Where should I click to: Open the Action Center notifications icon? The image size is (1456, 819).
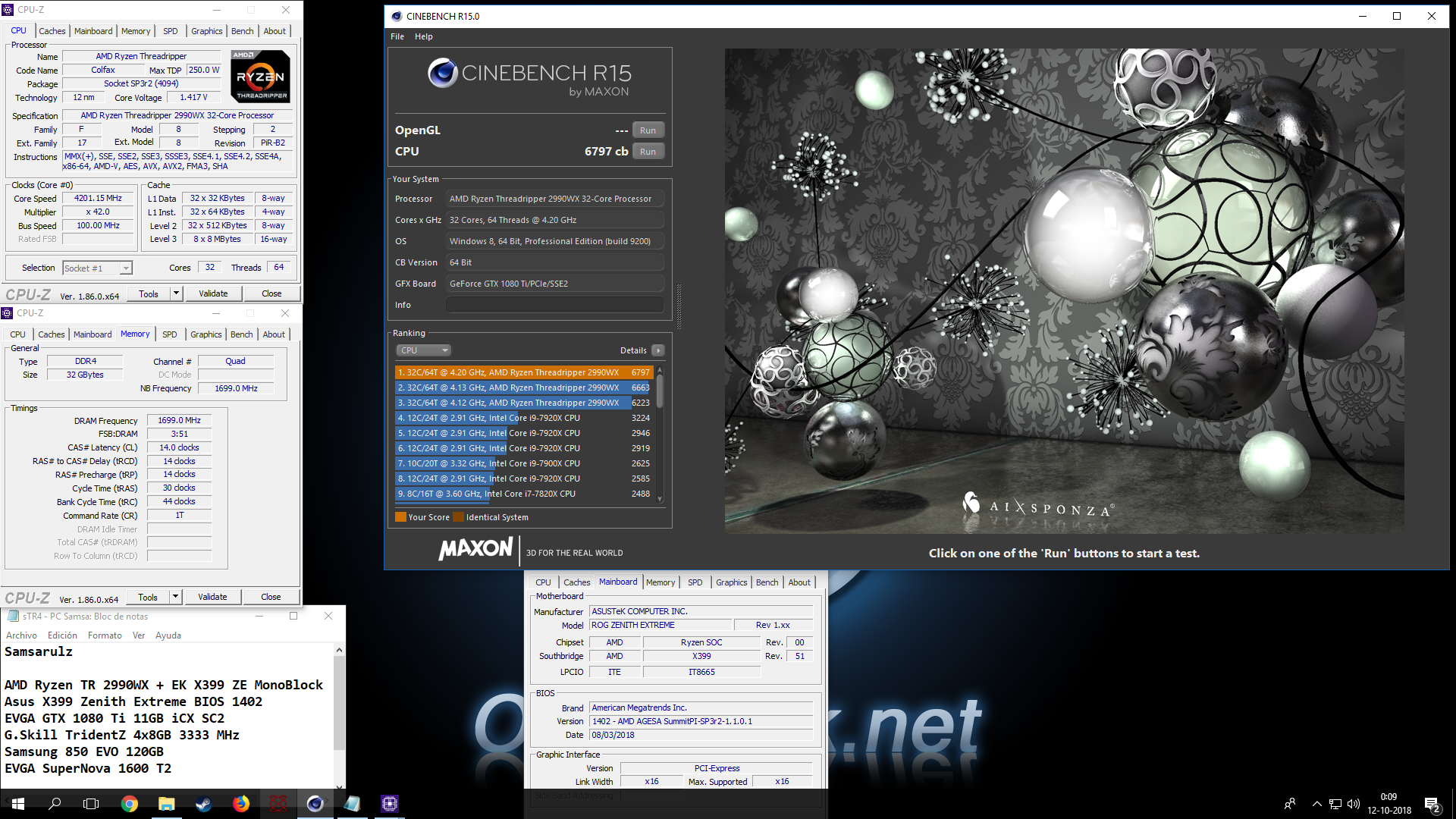point(1432,805)
